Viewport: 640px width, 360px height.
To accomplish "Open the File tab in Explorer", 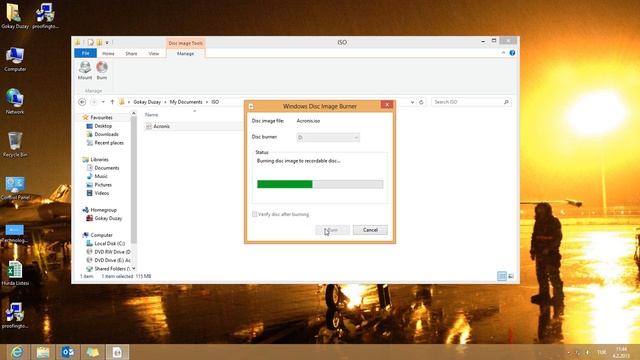I will [x=85, y=53].
